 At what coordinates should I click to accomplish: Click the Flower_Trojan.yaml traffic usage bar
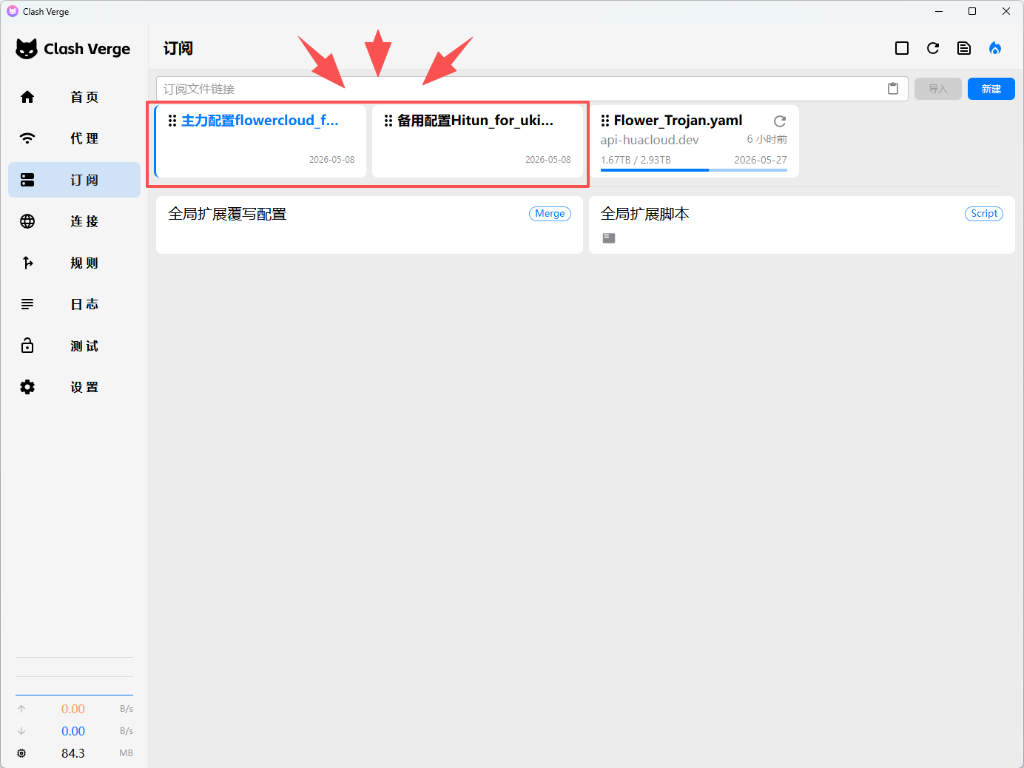tap(694, 170)
